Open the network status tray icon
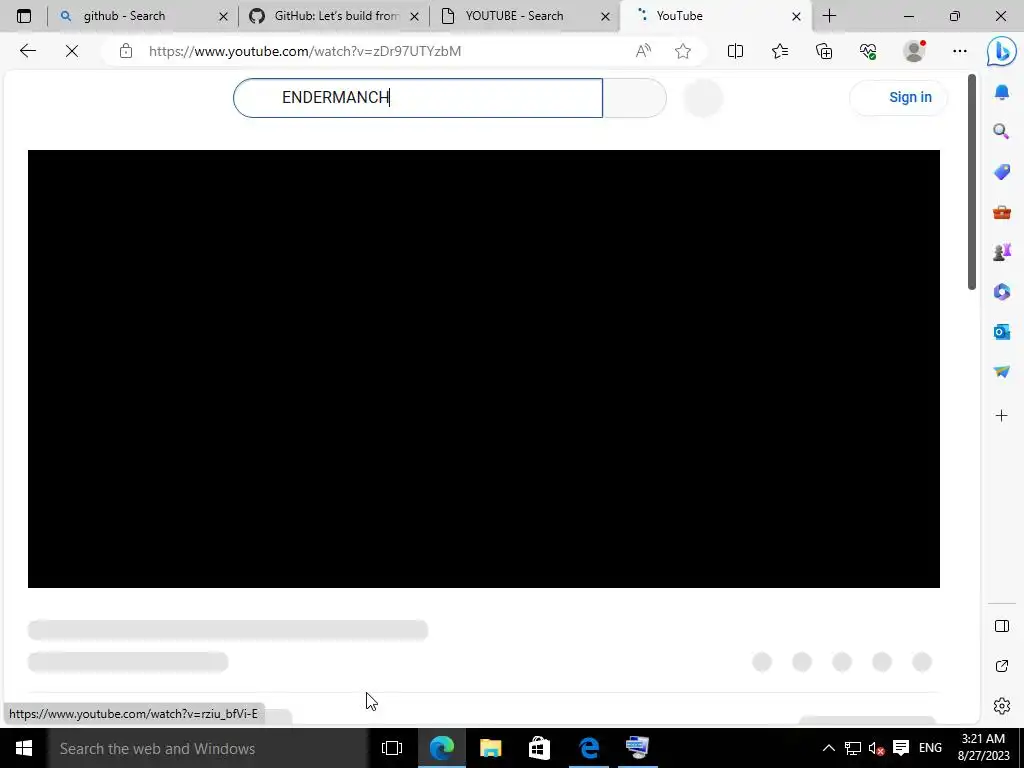Screen dimensions: 1024x768 pyautogui.click(x=852, y=748)
